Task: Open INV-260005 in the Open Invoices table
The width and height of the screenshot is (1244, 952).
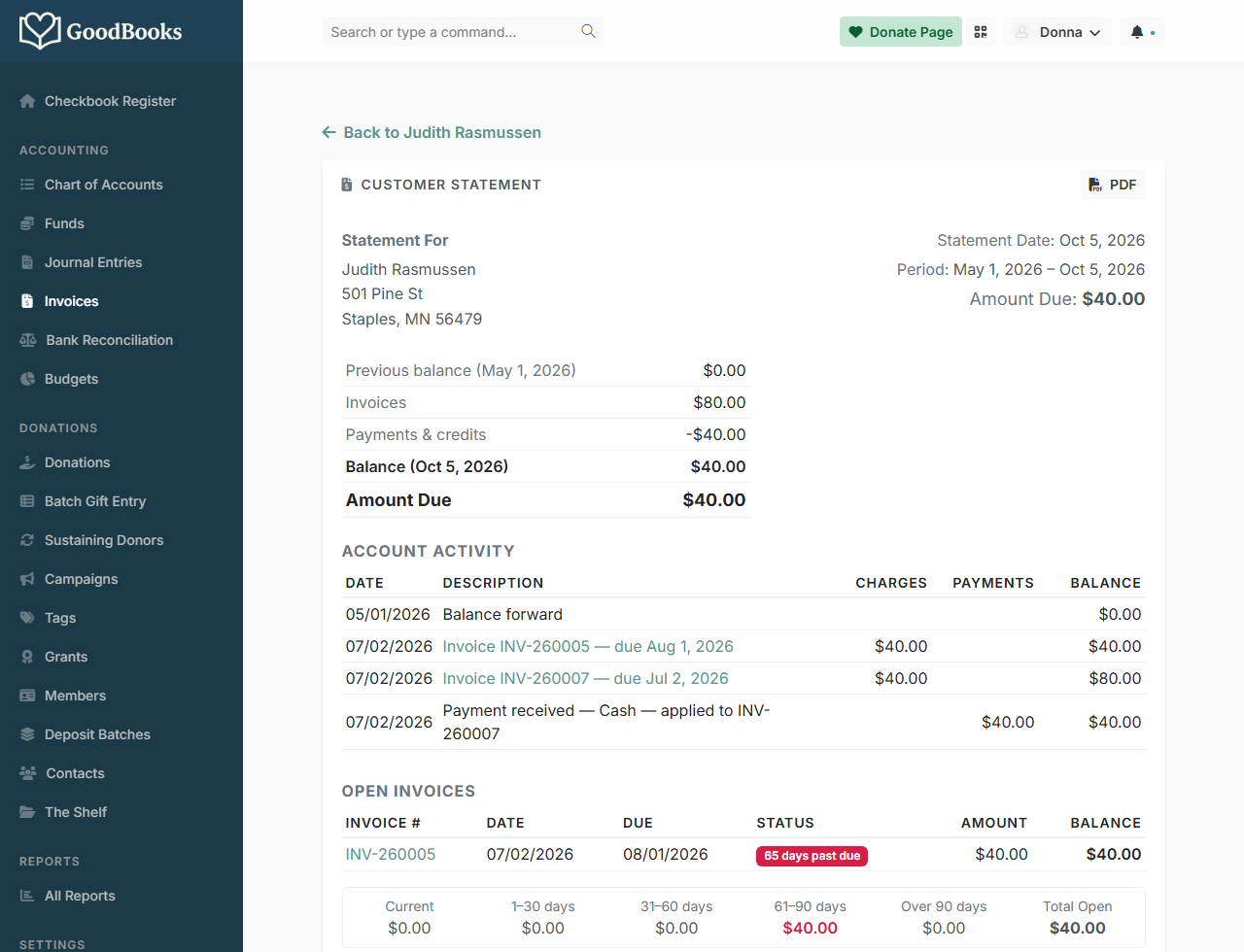Action: coord(391,854)
